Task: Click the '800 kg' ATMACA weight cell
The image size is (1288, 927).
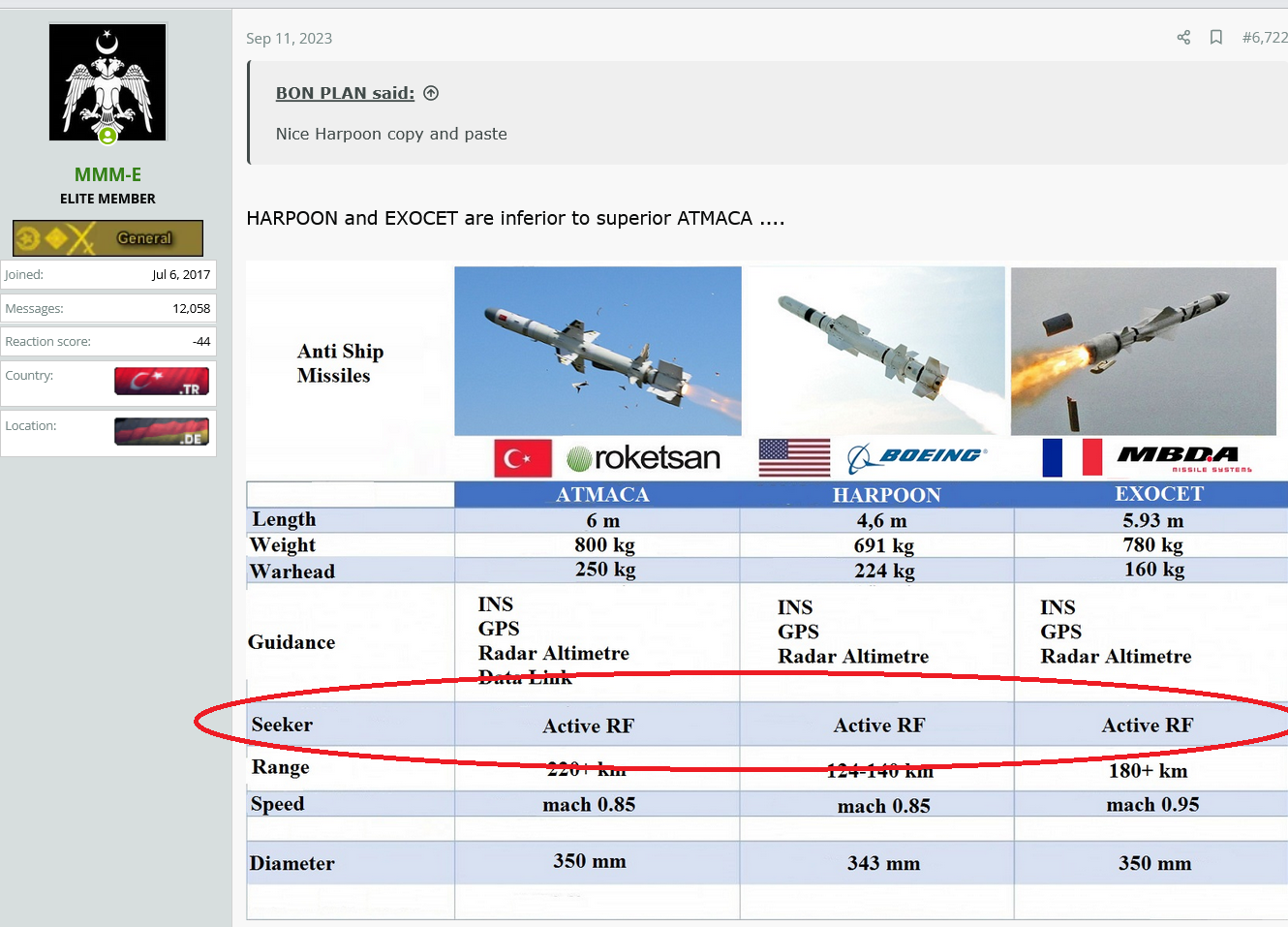Action: pyautogui.click(x=605, y=545)
